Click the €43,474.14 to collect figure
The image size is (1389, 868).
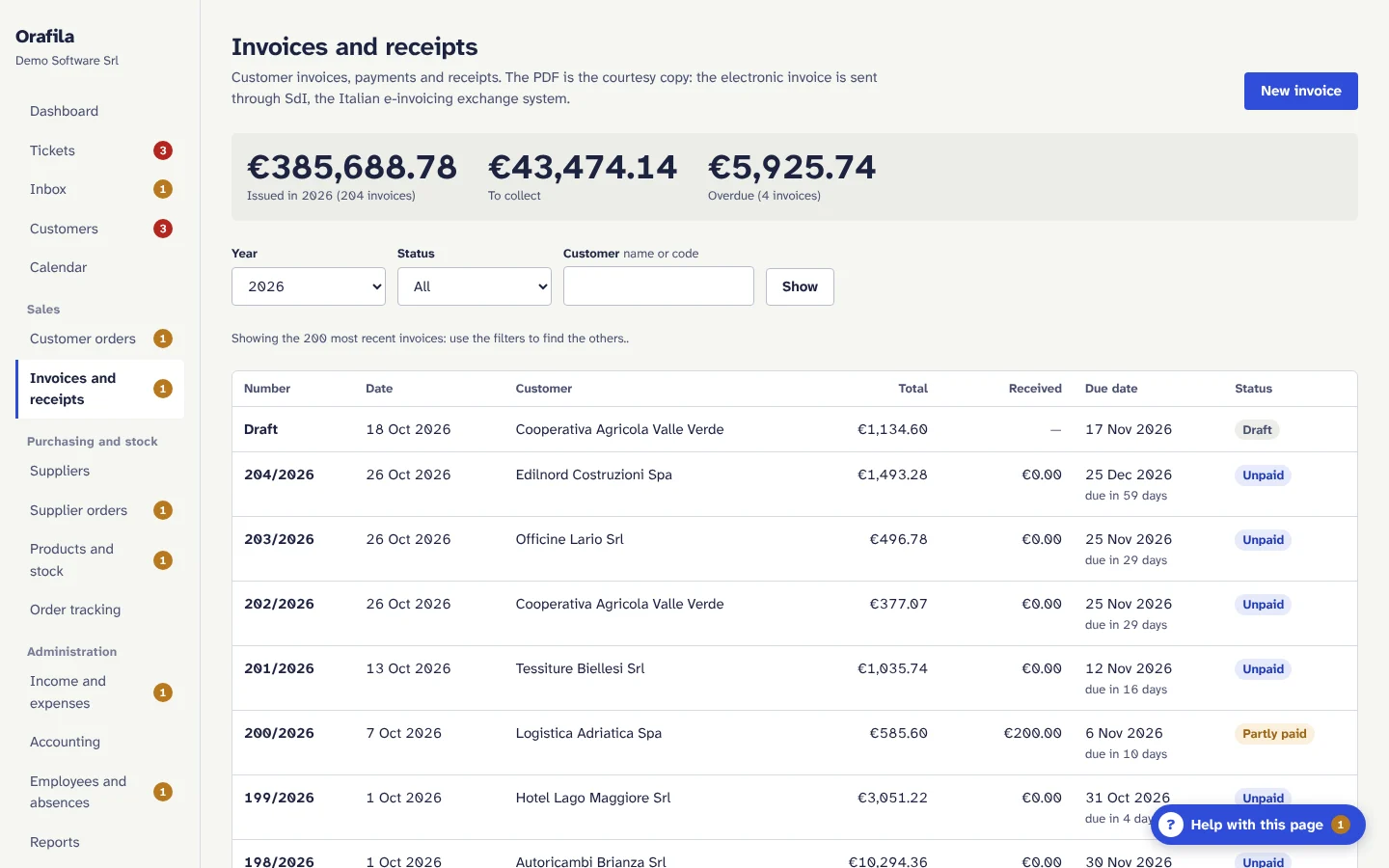pos(583,167)
